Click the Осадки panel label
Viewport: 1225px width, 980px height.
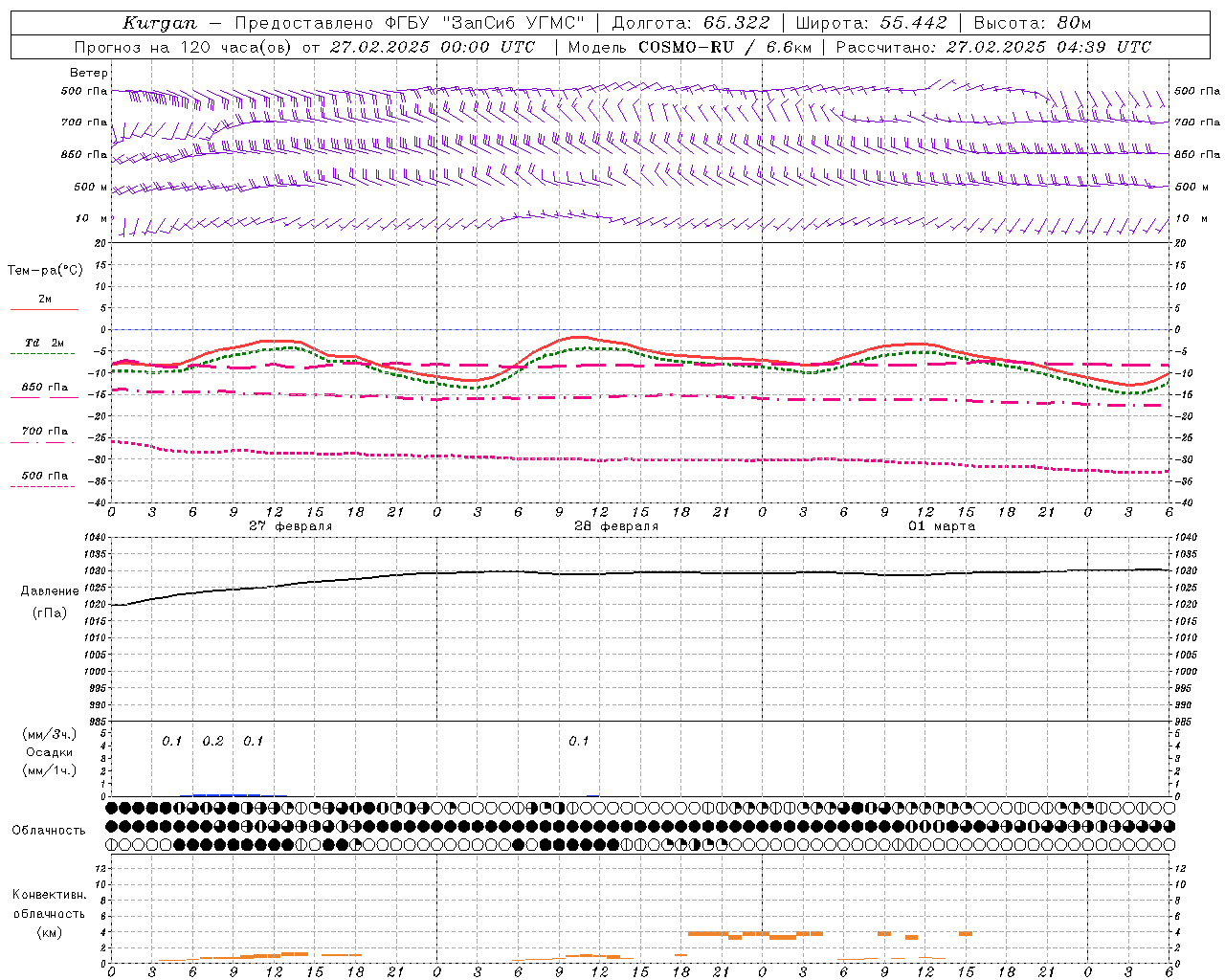pos(50,752)
